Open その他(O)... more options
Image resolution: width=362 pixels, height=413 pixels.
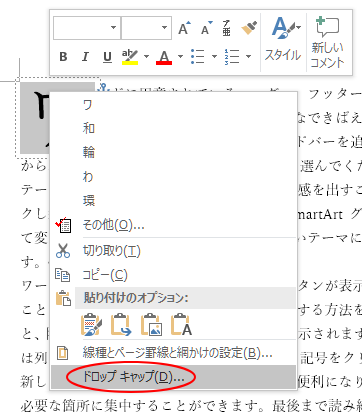coord(173,225)
